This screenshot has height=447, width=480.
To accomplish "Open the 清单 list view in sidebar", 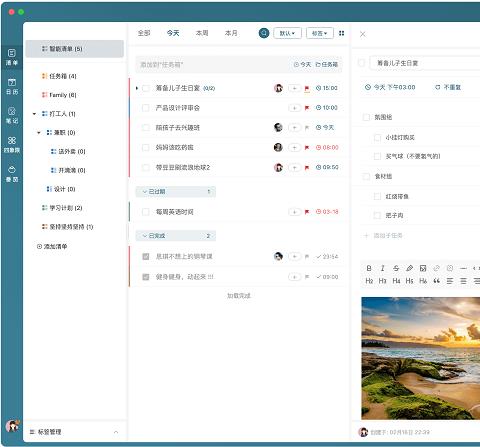I will tap(12, 57).
